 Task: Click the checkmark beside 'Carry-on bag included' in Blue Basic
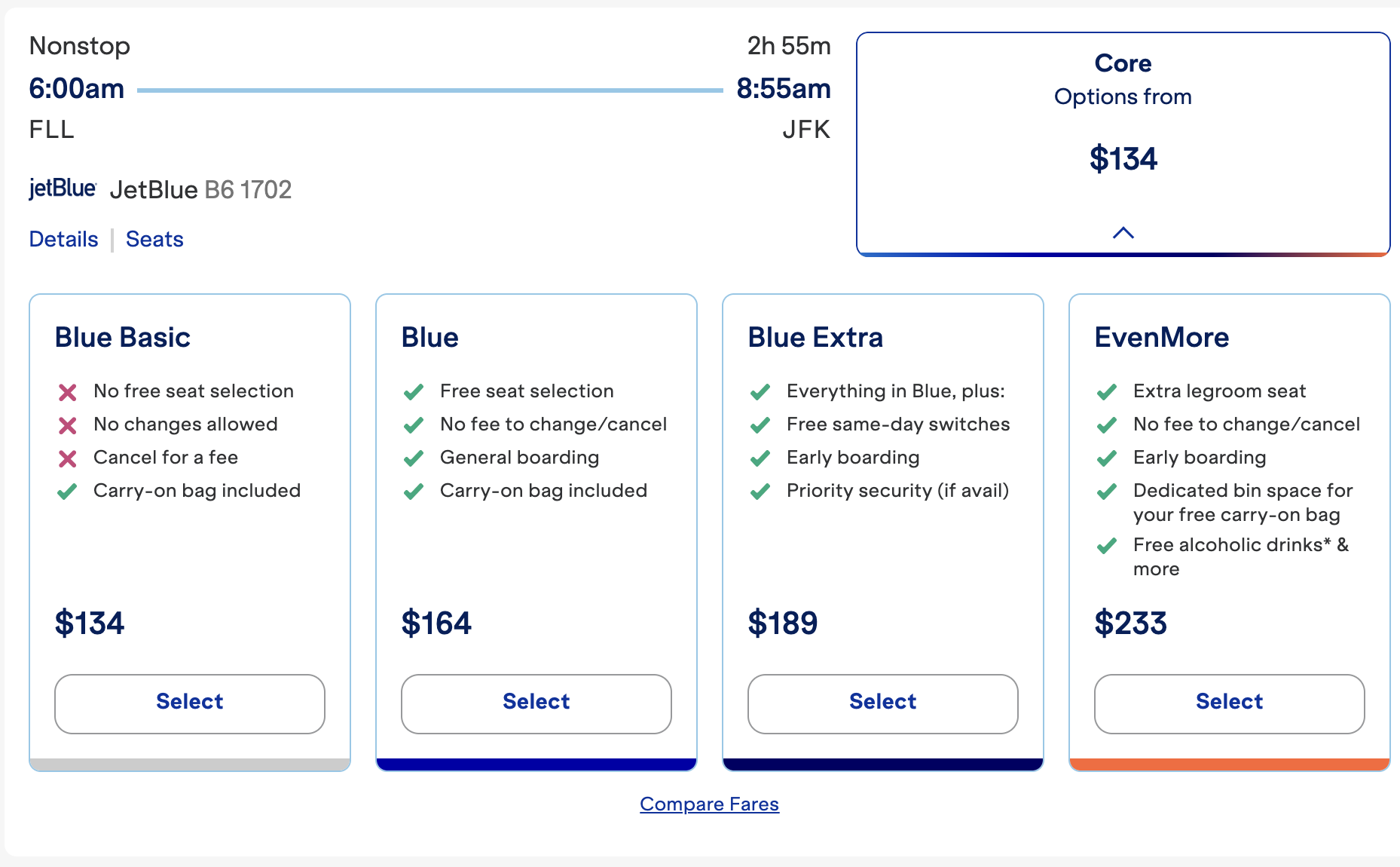(67, 491)
